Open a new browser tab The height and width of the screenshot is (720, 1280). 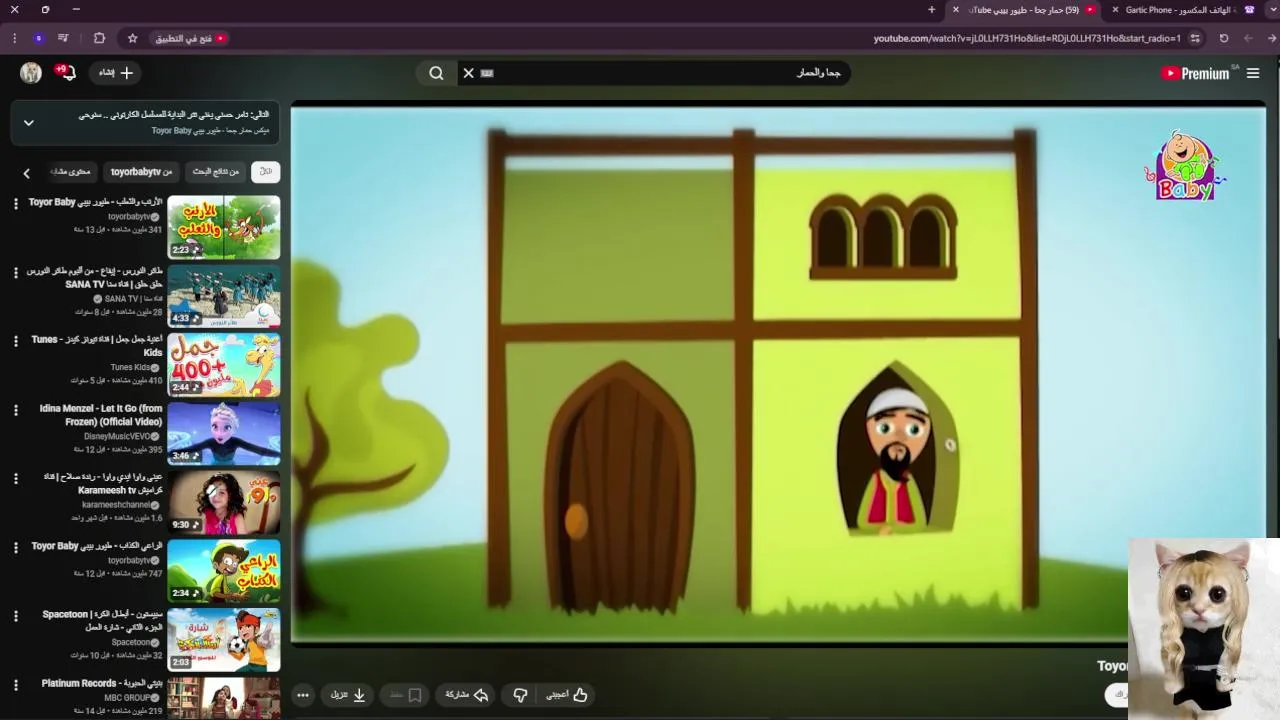(931, 10)
